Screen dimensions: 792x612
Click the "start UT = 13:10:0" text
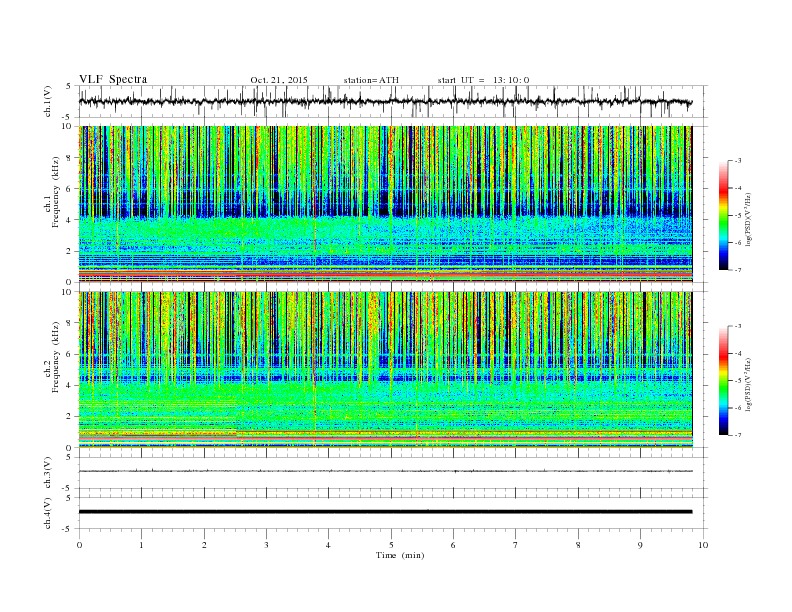pyautogui.click(x=483, y=80)
